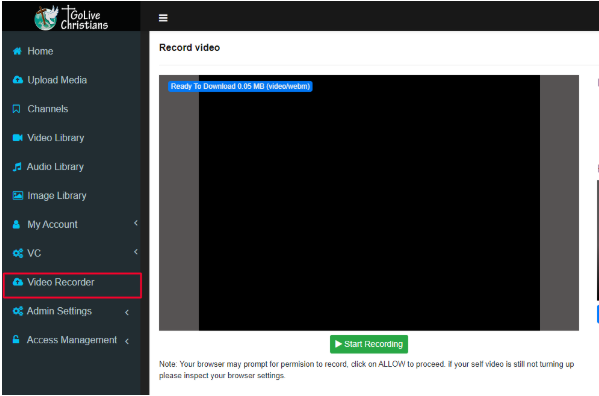Click the black video preview area
Image resolution: width=599 pixels, height=396 pixels.
pos(369,203)
